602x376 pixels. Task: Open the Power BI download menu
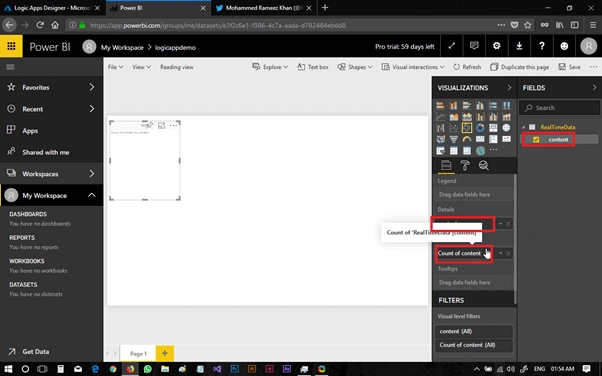click(x=519, y=46)
